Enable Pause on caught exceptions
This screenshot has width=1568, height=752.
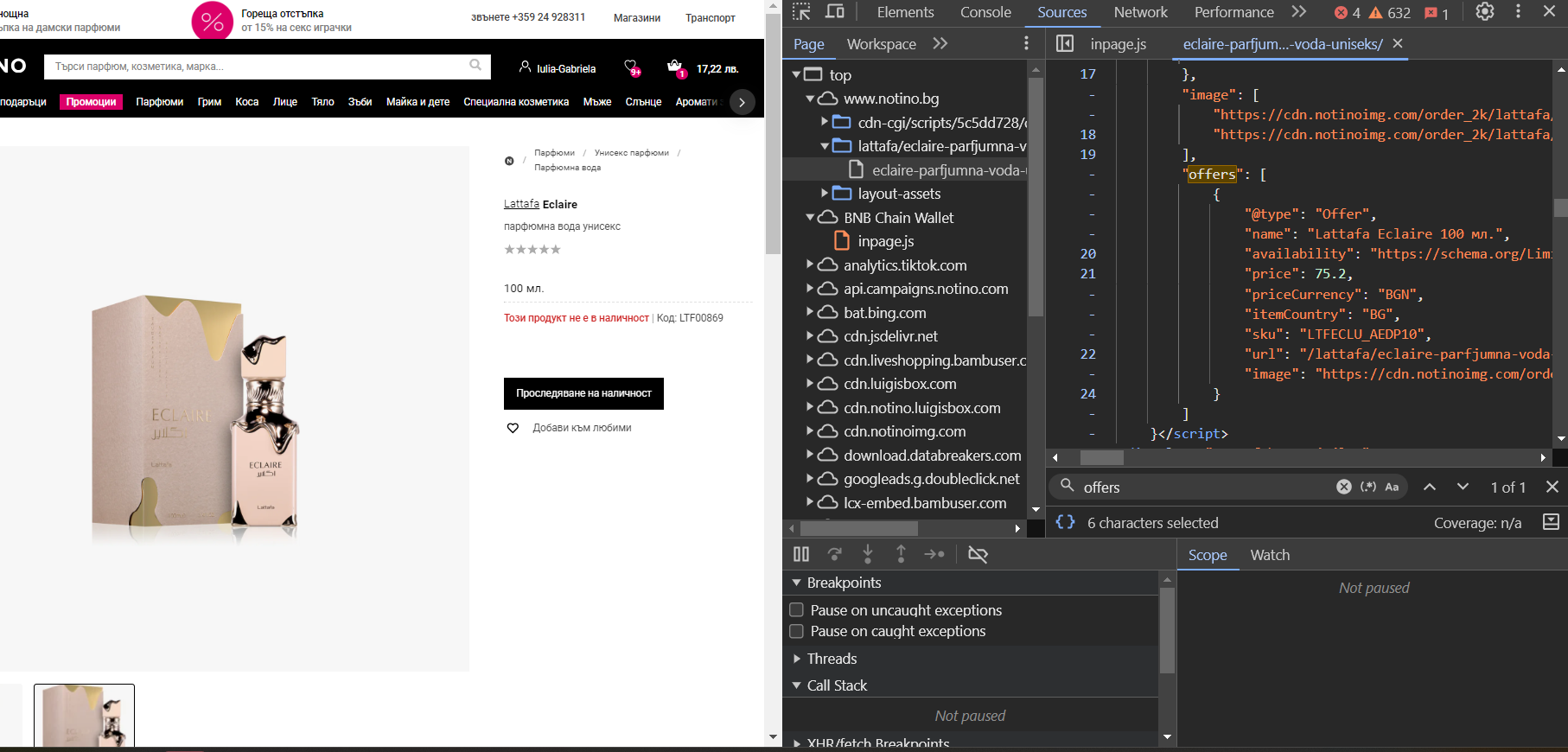click(797, 631)
